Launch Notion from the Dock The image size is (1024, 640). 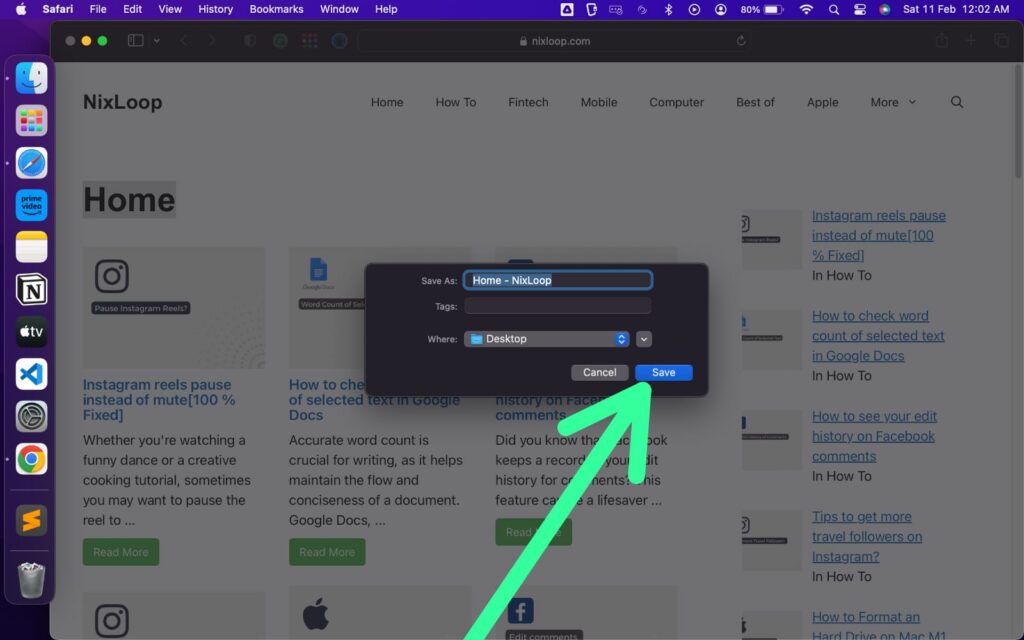31,289
